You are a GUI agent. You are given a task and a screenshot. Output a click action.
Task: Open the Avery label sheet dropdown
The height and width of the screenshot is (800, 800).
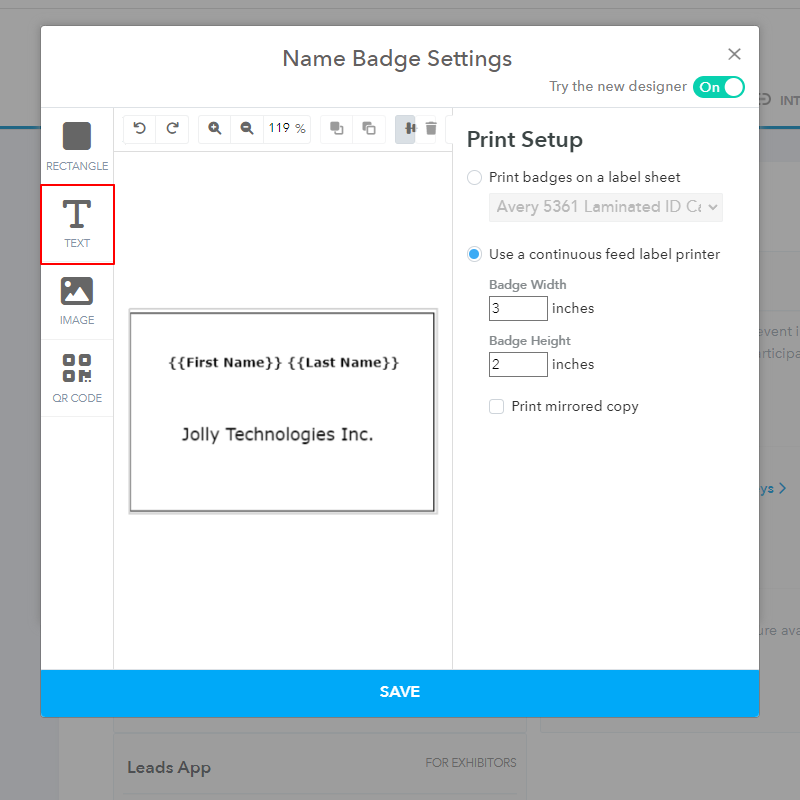[x=605, y=207]
